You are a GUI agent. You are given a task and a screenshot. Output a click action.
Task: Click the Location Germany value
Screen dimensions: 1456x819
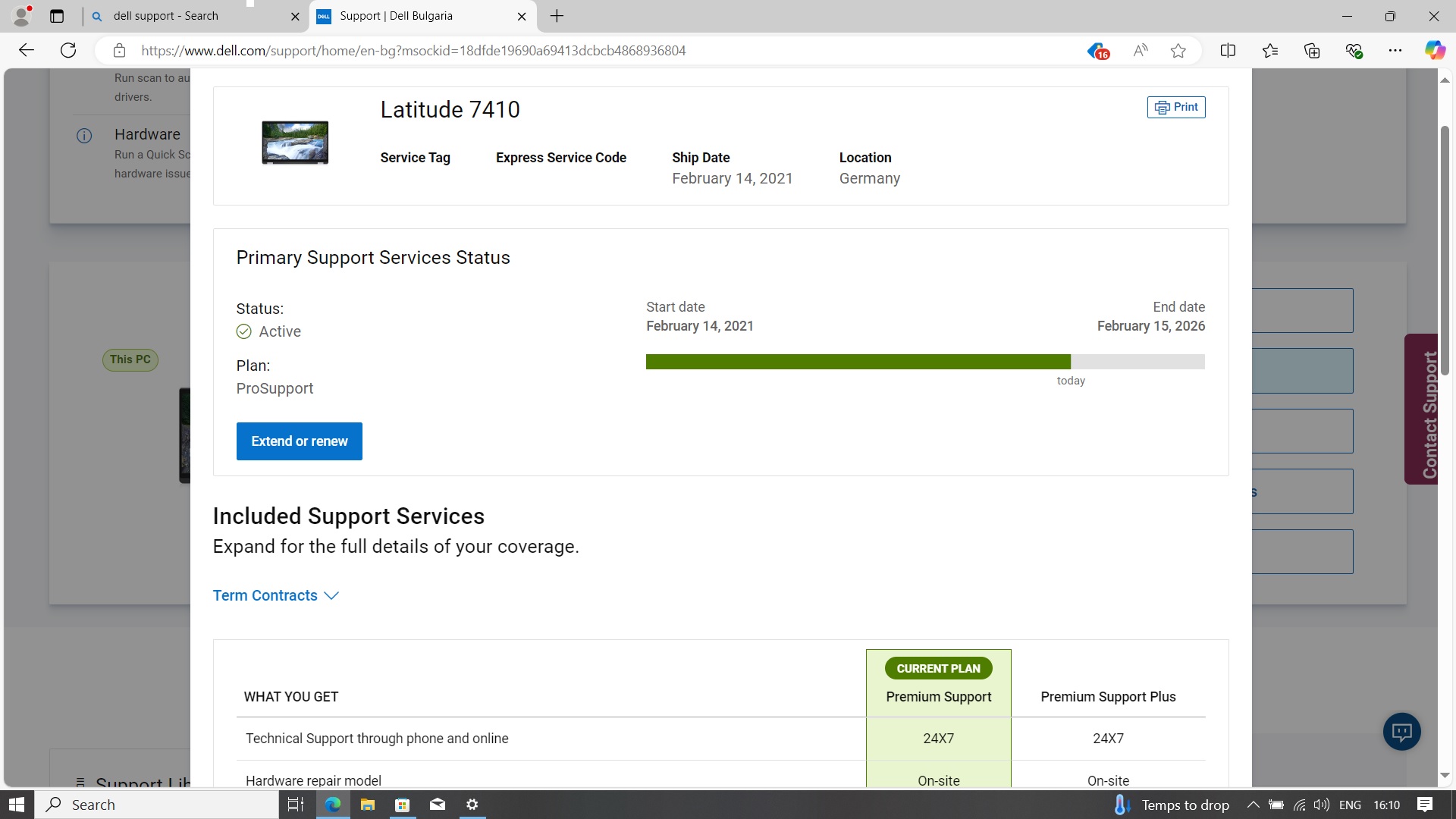point(870,178)
